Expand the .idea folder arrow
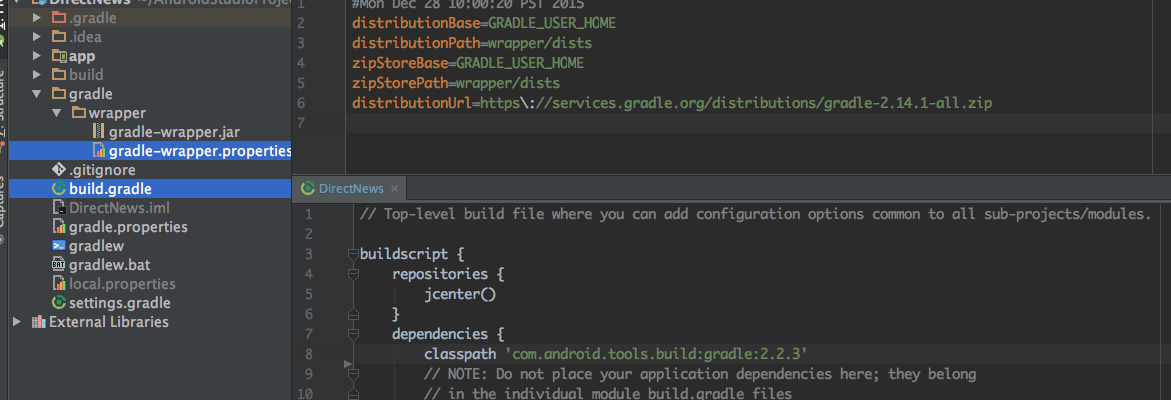 tap(37, 37)
